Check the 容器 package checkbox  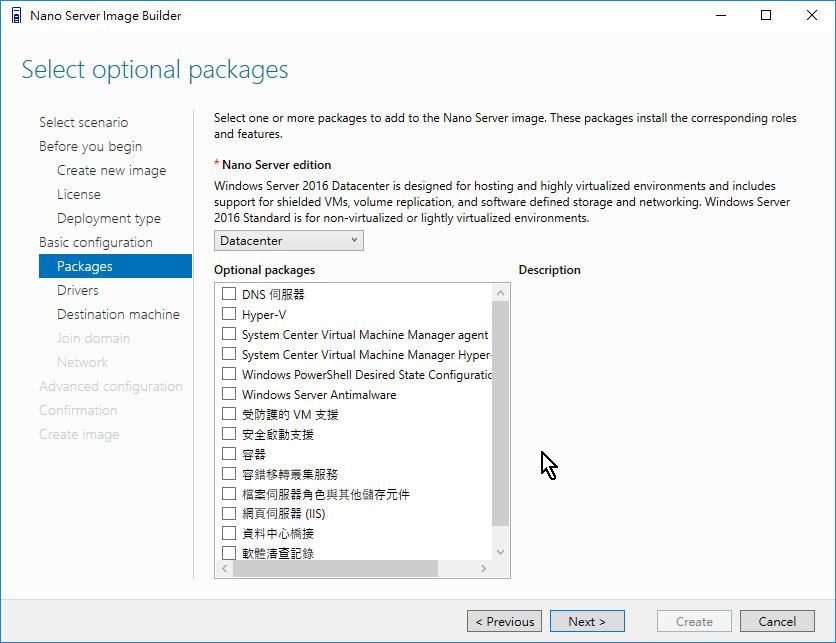coord(229,453)
